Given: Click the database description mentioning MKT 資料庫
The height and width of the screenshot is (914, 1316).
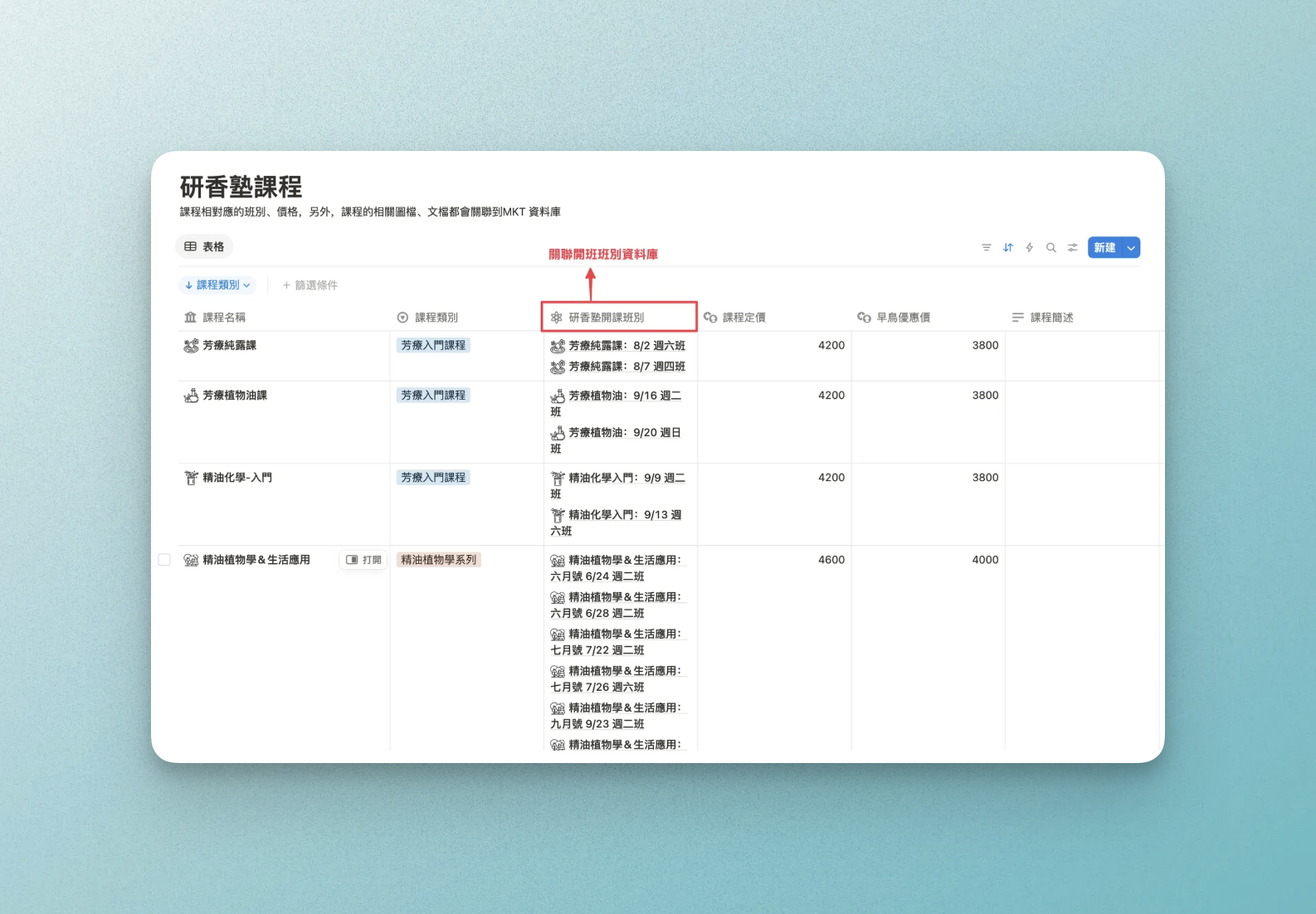Looking at the screenshot, I should (x=370, y=211).
